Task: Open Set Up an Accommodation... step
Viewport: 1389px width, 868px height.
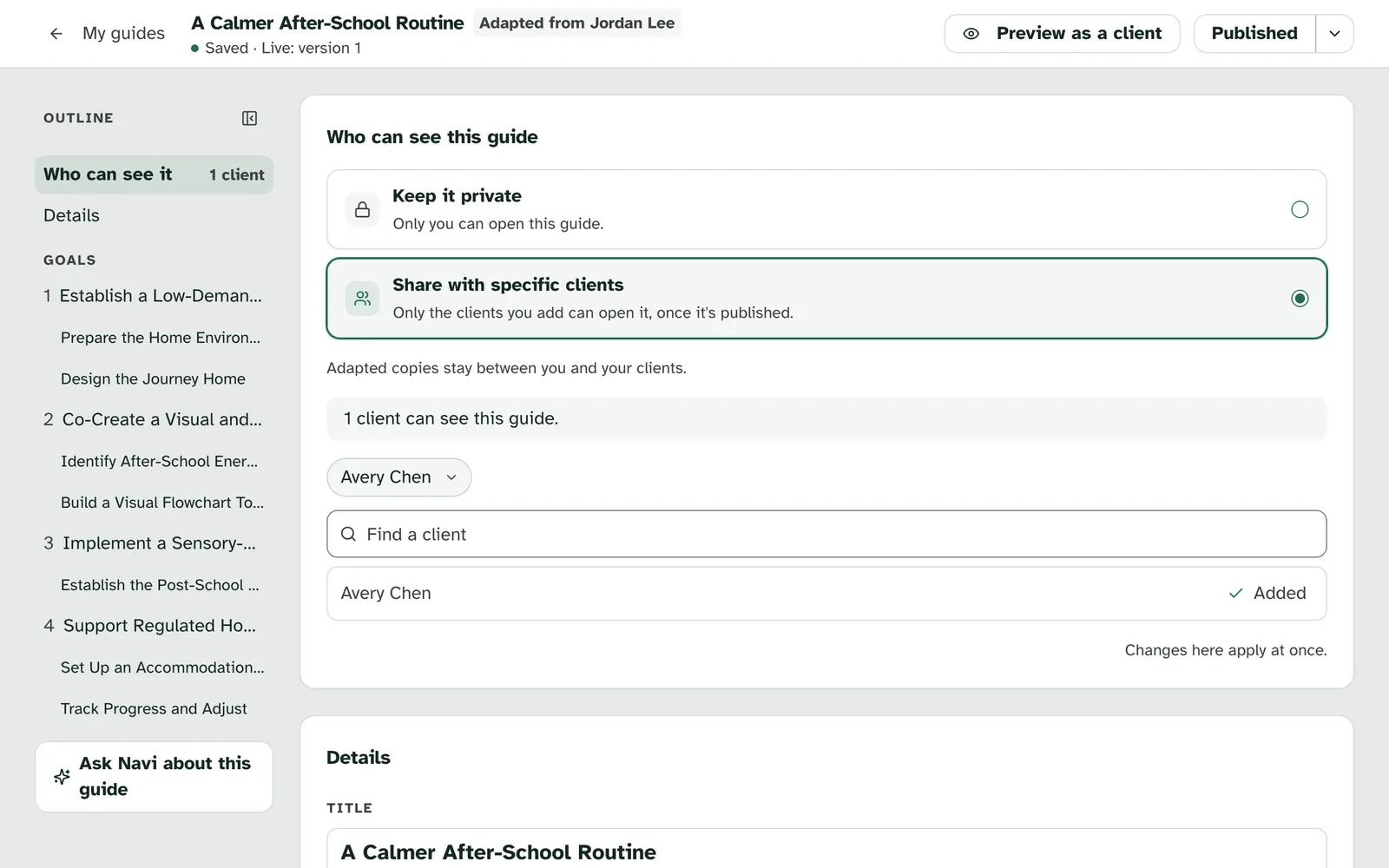Action: [162, 667]
